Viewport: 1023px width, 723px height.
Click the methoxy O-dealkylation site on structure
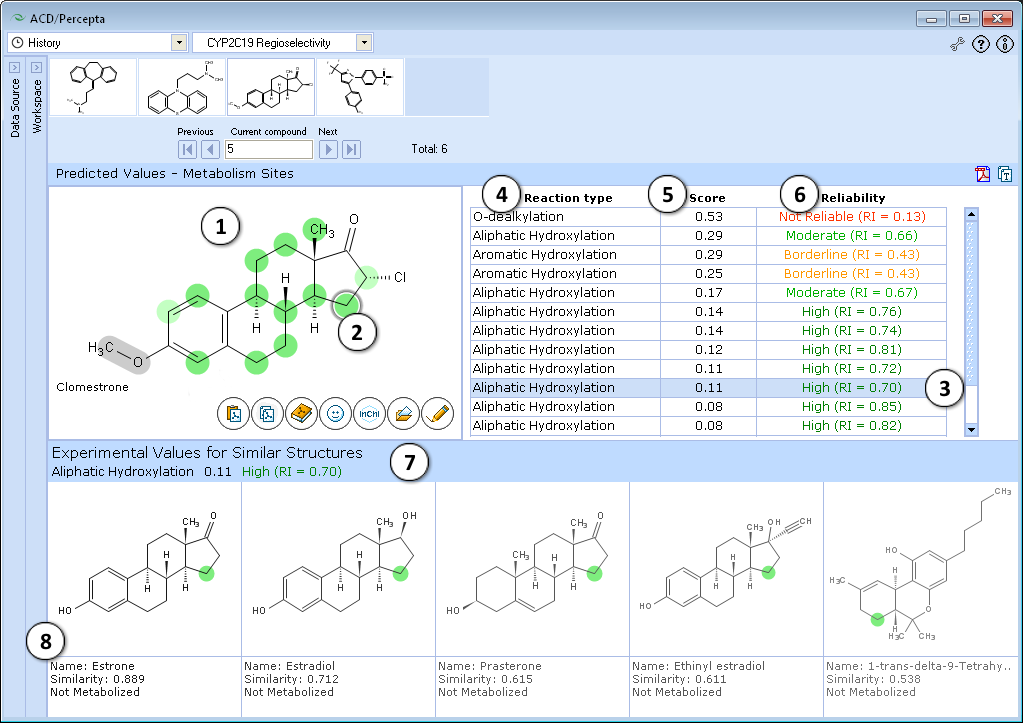tap(126, 356)
